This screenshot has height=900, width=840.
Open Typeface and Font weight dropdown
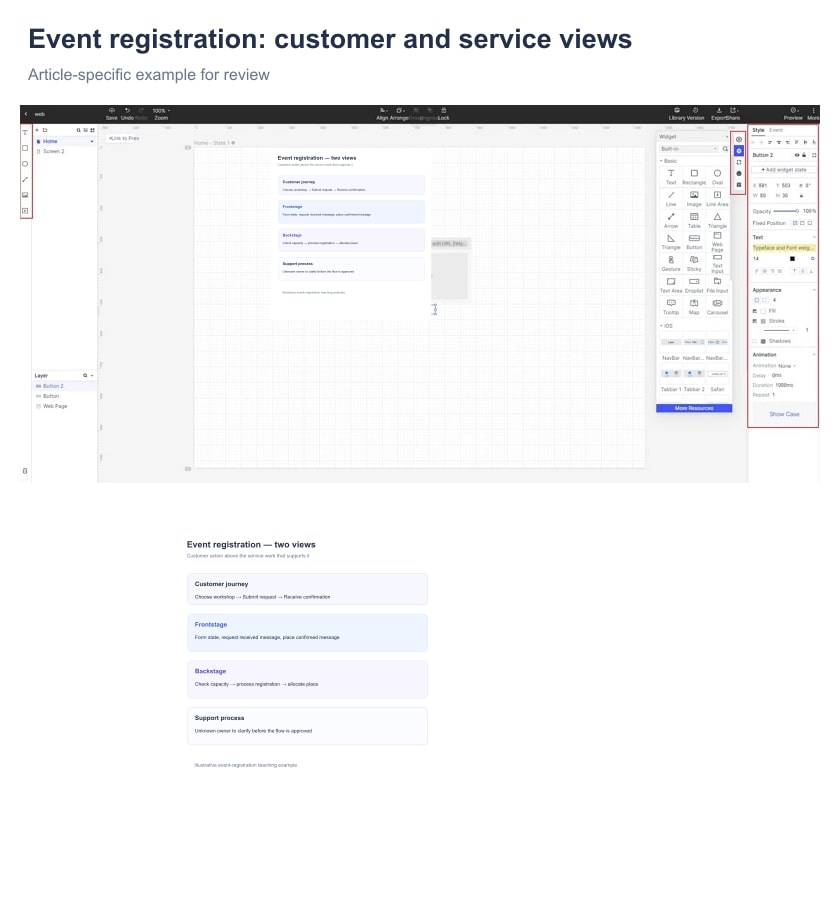[783, 248]
